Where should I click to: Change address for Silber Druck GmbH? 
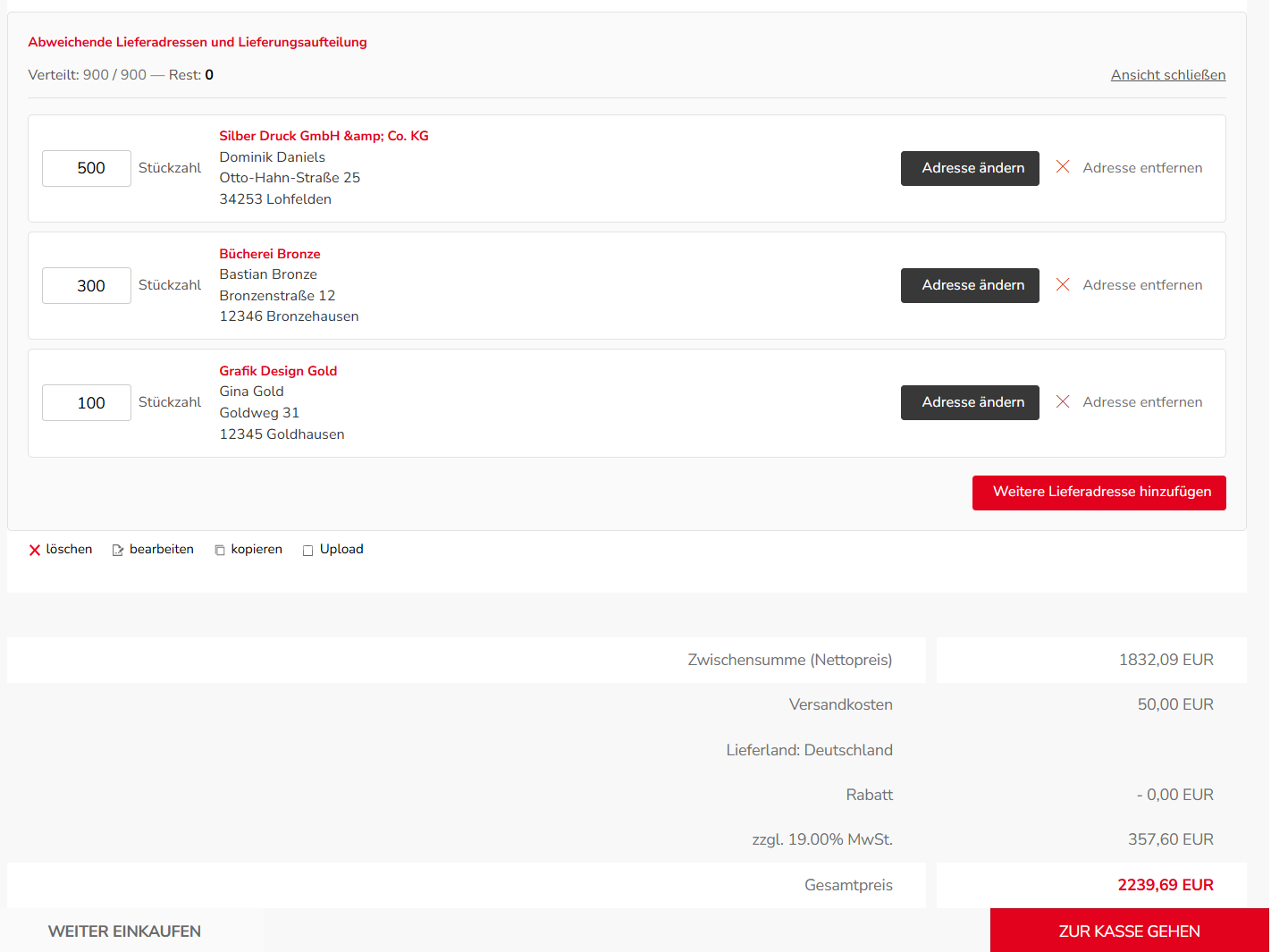(x=970, y=168)
